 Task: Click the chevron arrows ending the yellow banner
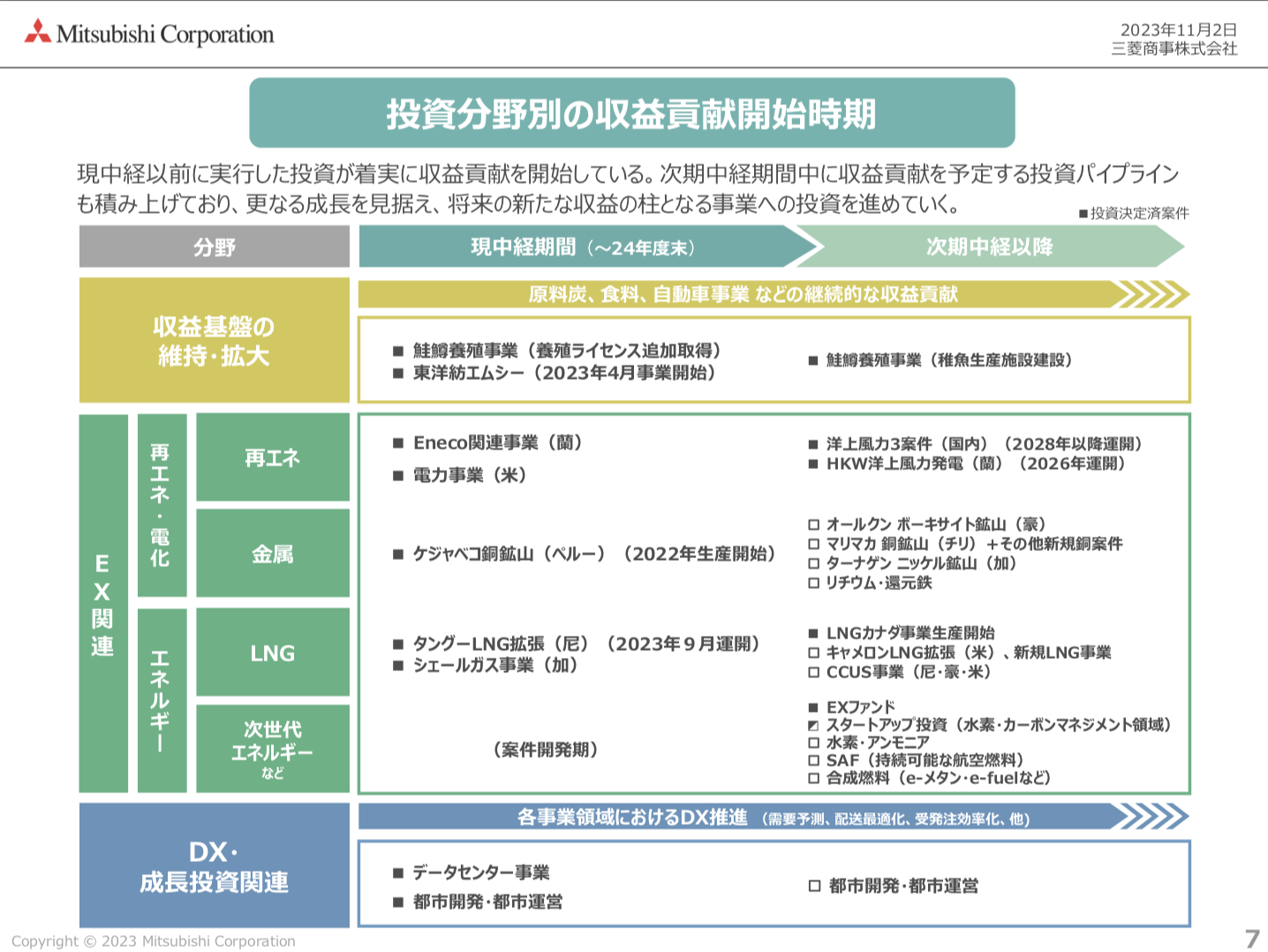coord(1152,294)
